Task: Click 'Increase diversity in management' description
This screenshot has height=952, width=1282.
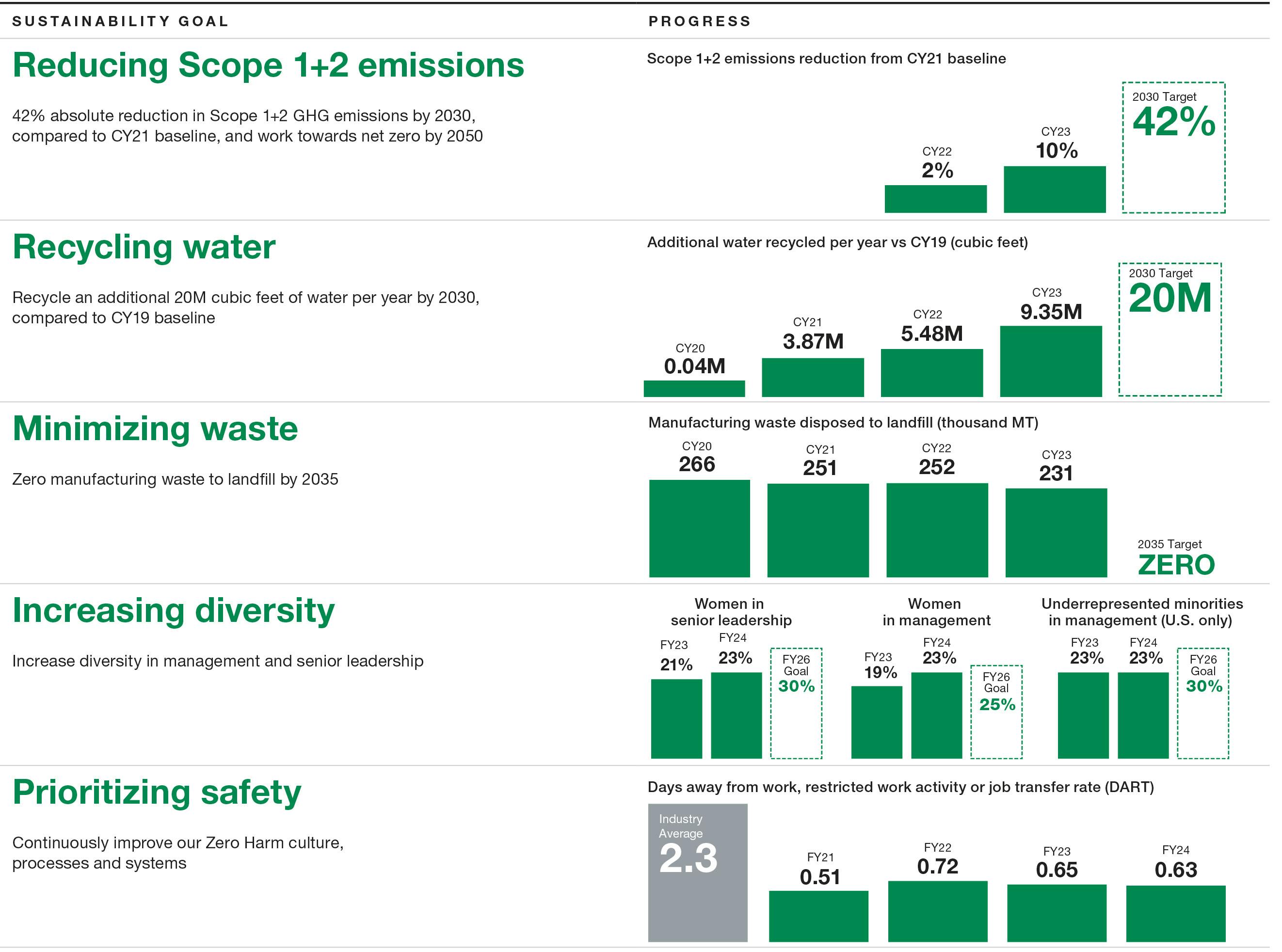Action: coord(218,661)
